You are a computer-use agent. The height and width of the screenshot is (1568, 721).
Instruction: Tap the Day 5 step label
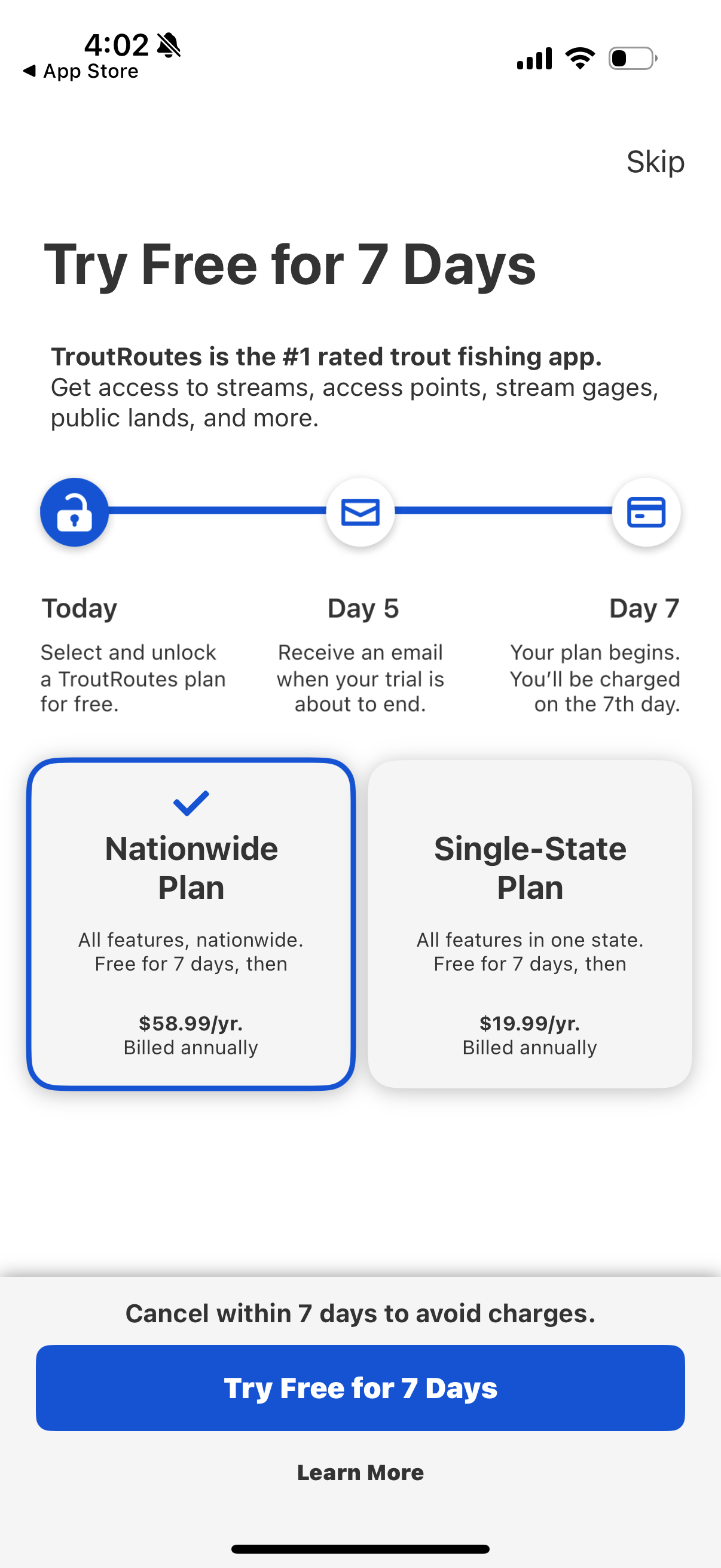pos(363,608)
